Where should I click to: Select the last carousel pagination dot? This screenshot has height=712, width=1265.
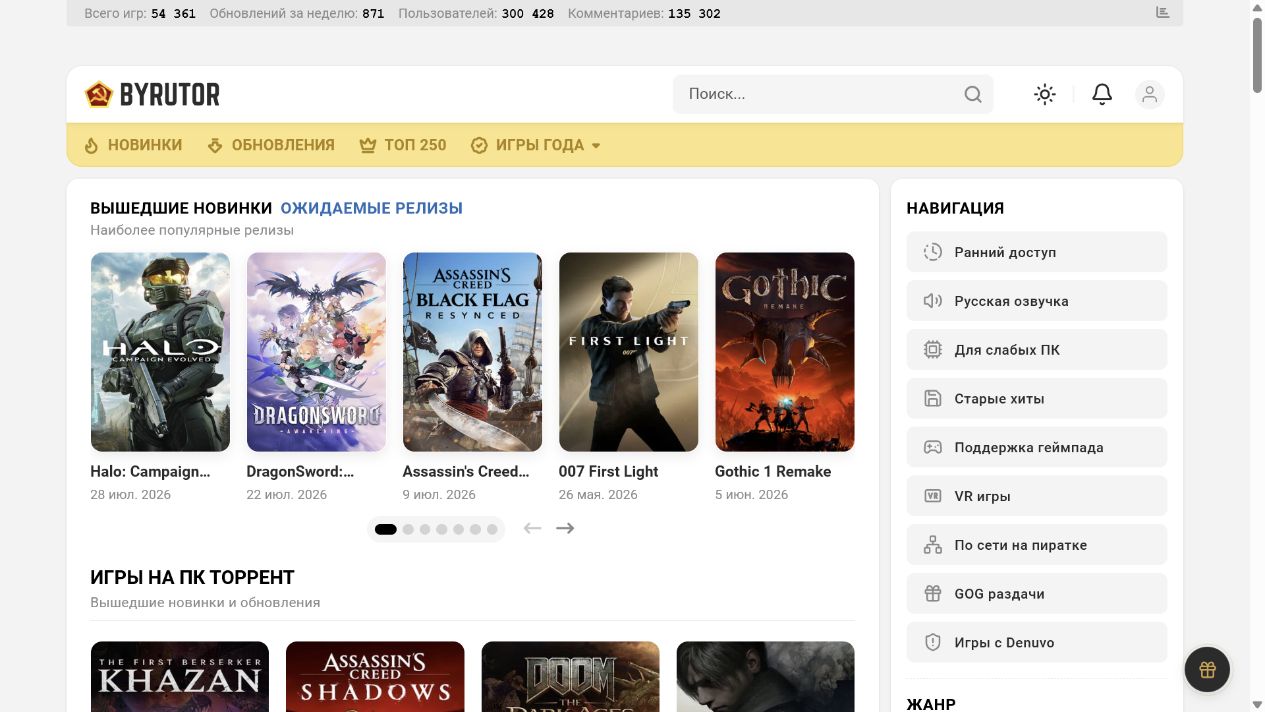tap(492, 529)
